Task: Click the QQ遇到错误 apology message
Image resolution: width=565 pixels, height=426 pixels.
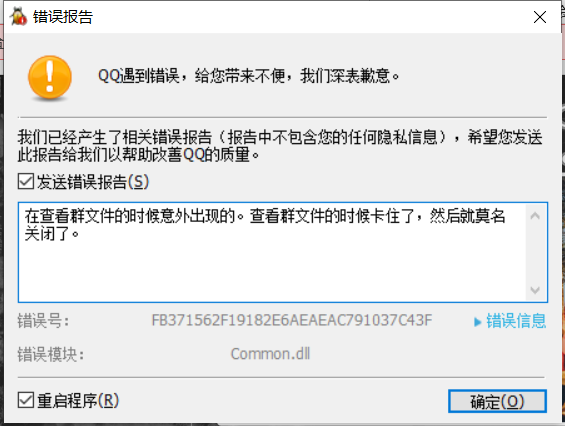Action: click(x=249, y=76)
